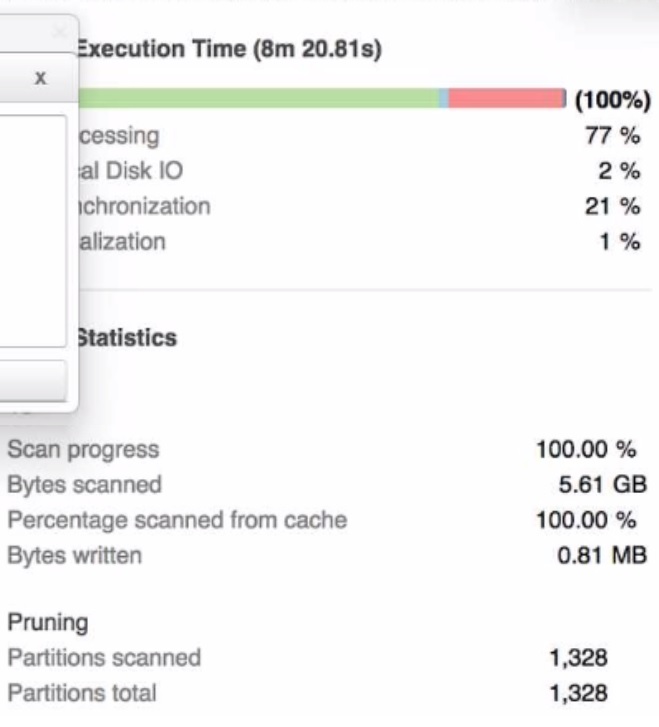The image size is (659, 727).
Task: Select the Partitions total value 1,328
Action: pos(578,692)
